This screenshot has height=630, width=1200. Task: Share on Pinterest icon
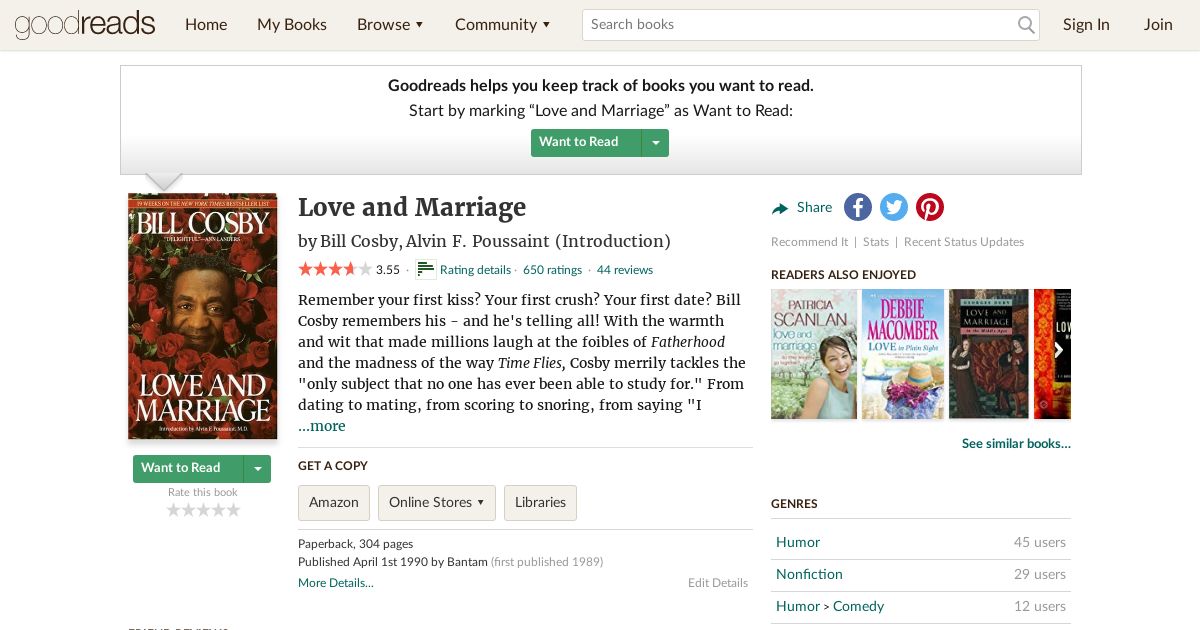point(930,207)
